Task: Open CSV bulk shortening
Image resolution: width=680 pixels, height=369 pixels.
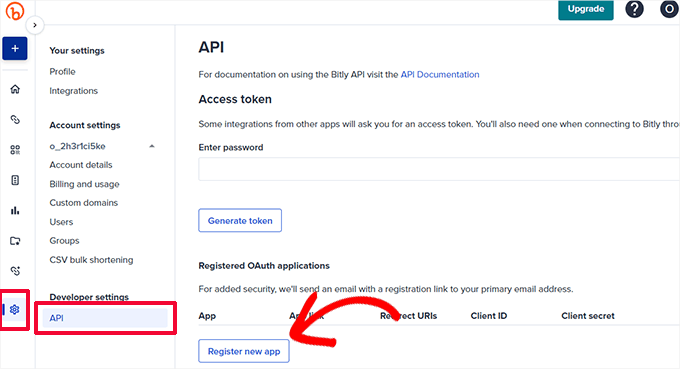Action: (x=92, y=260)
